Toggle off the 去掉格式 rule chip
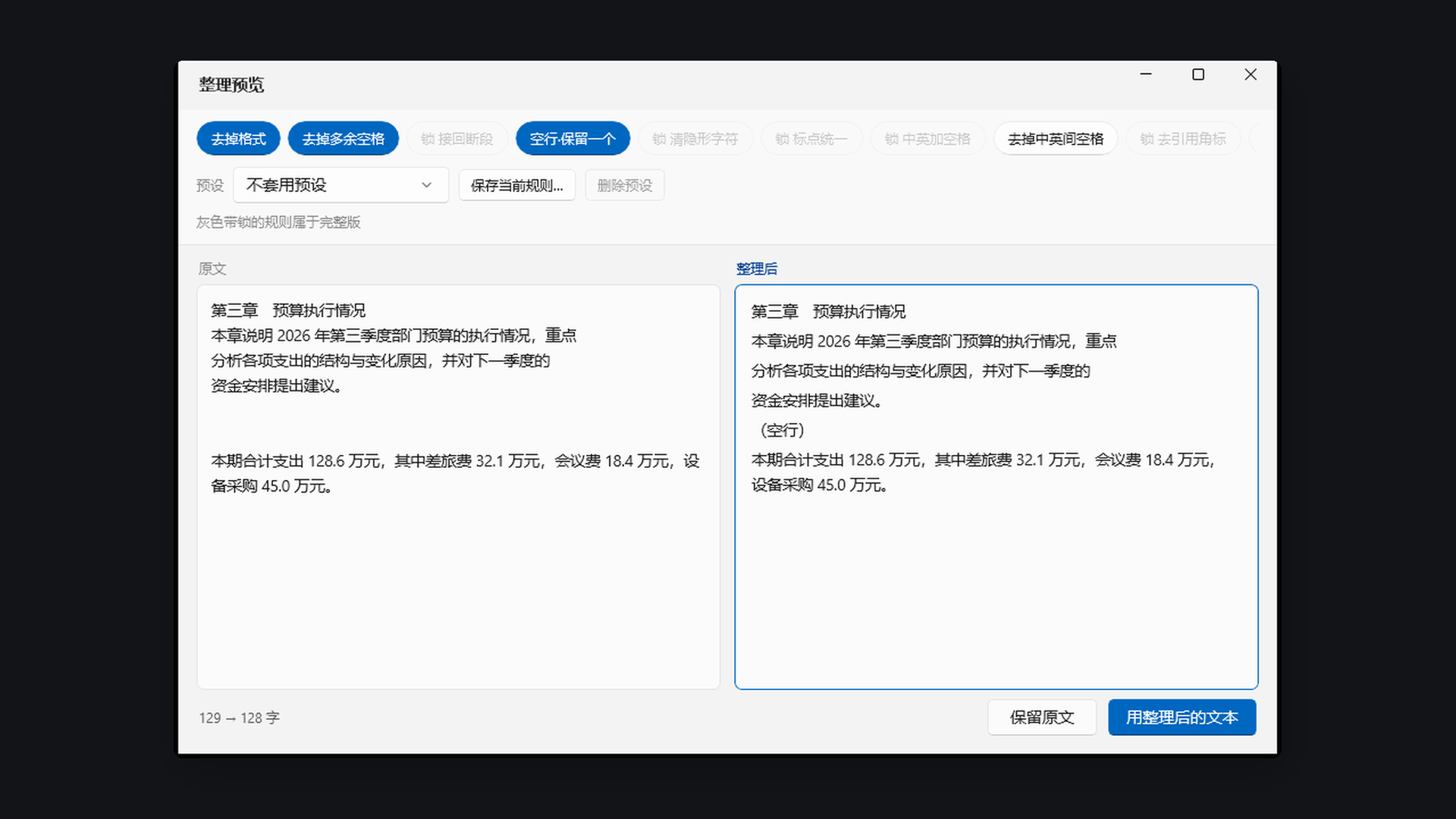Image resolution: width=1456 pixels, height=819 pixels. click(238, 139)
